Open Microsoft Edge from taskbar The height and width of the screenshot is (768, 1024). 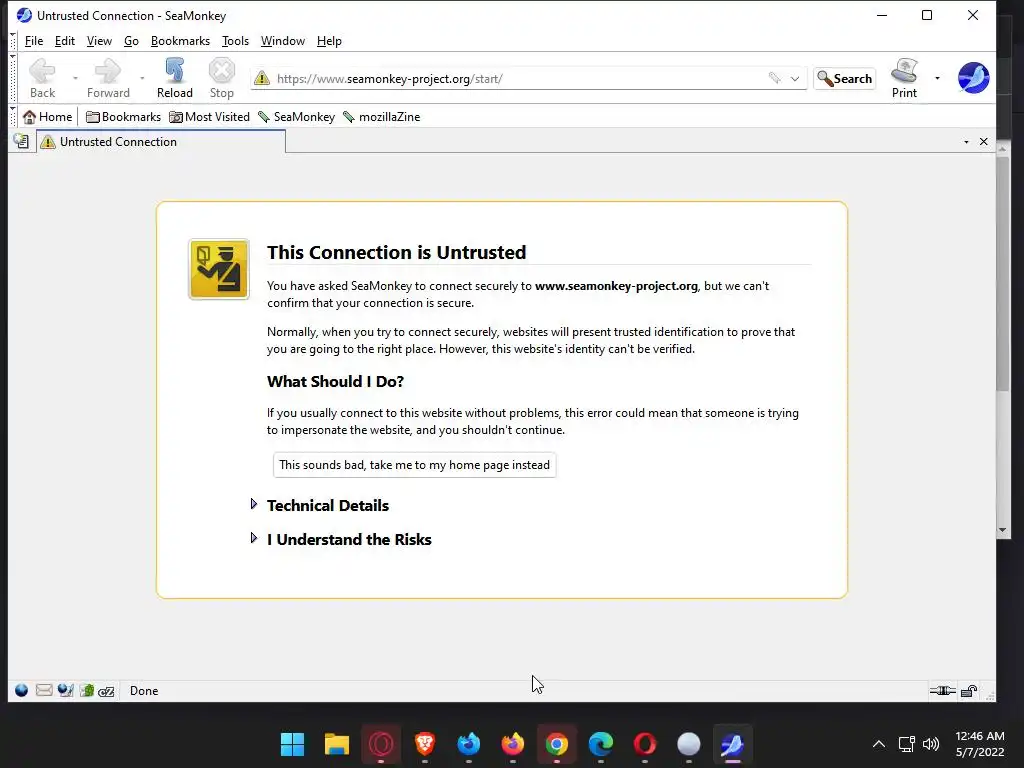[x=601, y=744]
